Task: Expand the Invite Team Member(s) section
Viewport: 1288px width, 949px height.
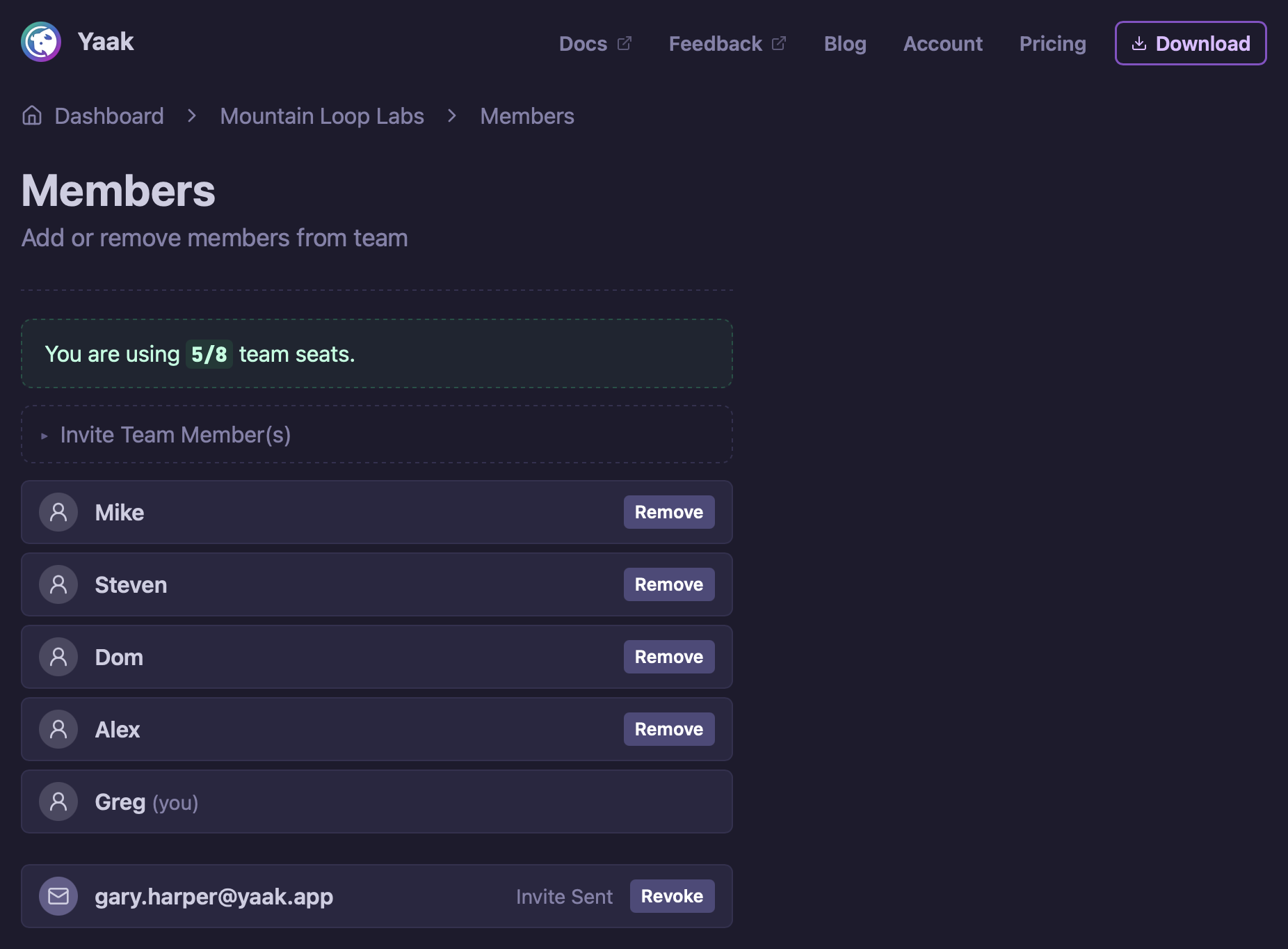Action: point(175,435)
